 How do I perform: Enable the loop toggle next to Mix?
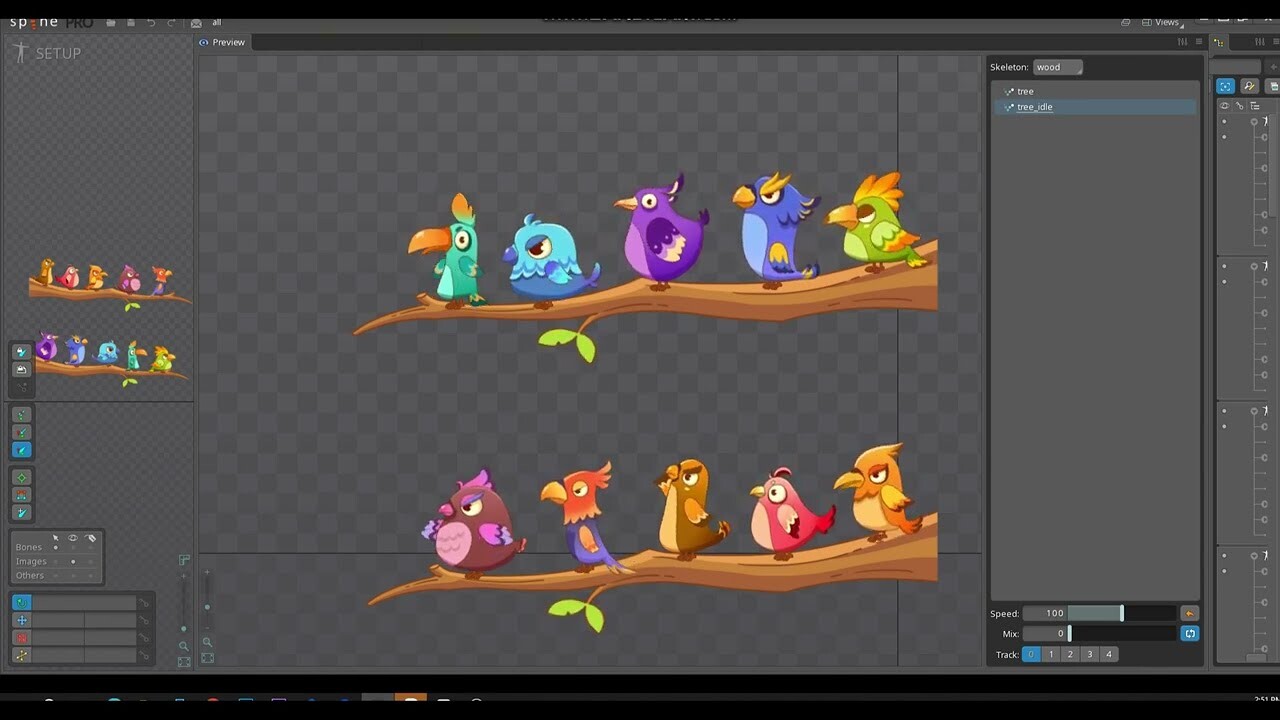click(x=1189, y=633)
